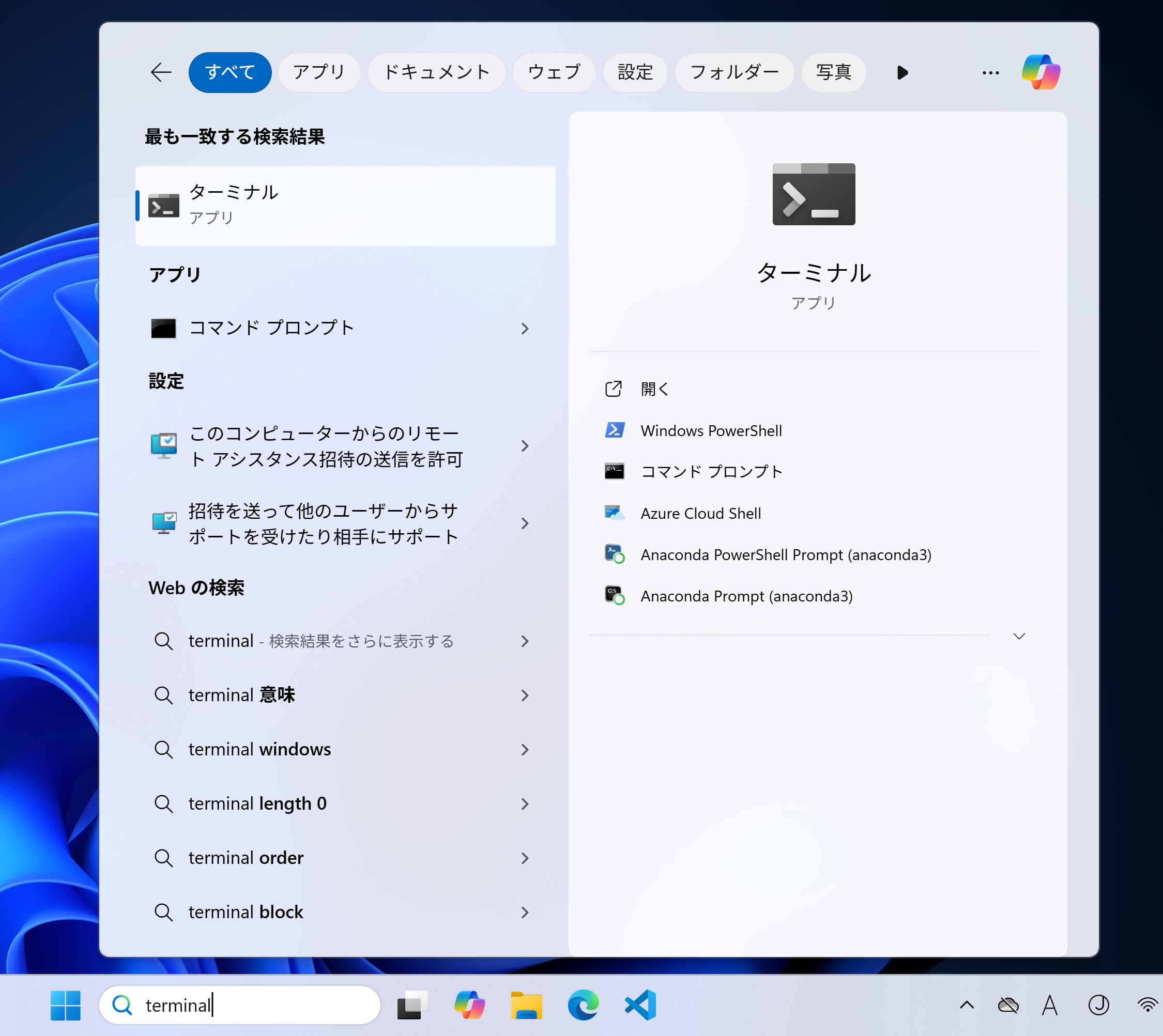
Task: Click the OneDrive cloud tray icon
Action: click(1008, 1006)
